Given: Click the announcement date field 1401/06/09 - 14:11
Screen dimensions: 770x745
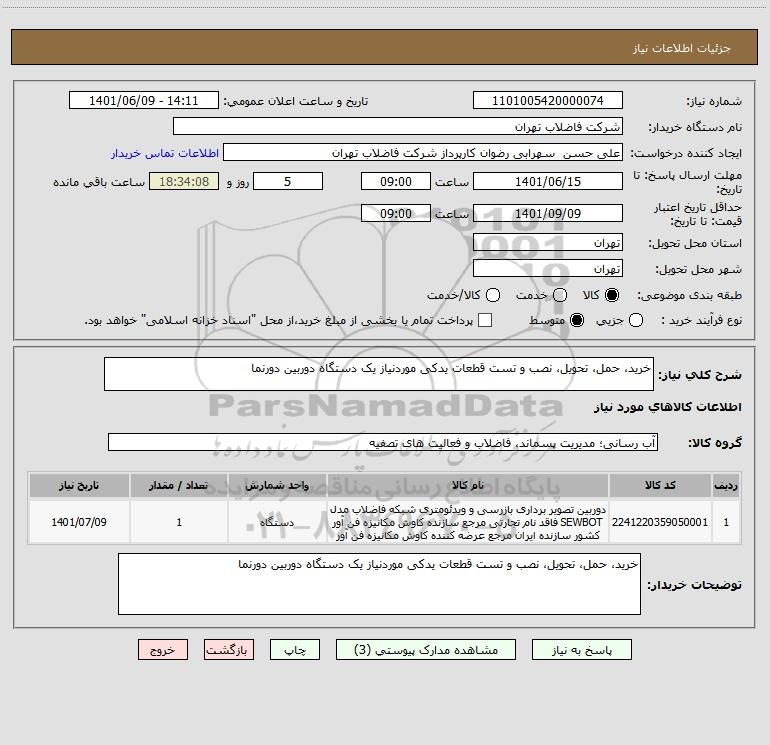Looking at the screenshot, I should coord(143,101).
